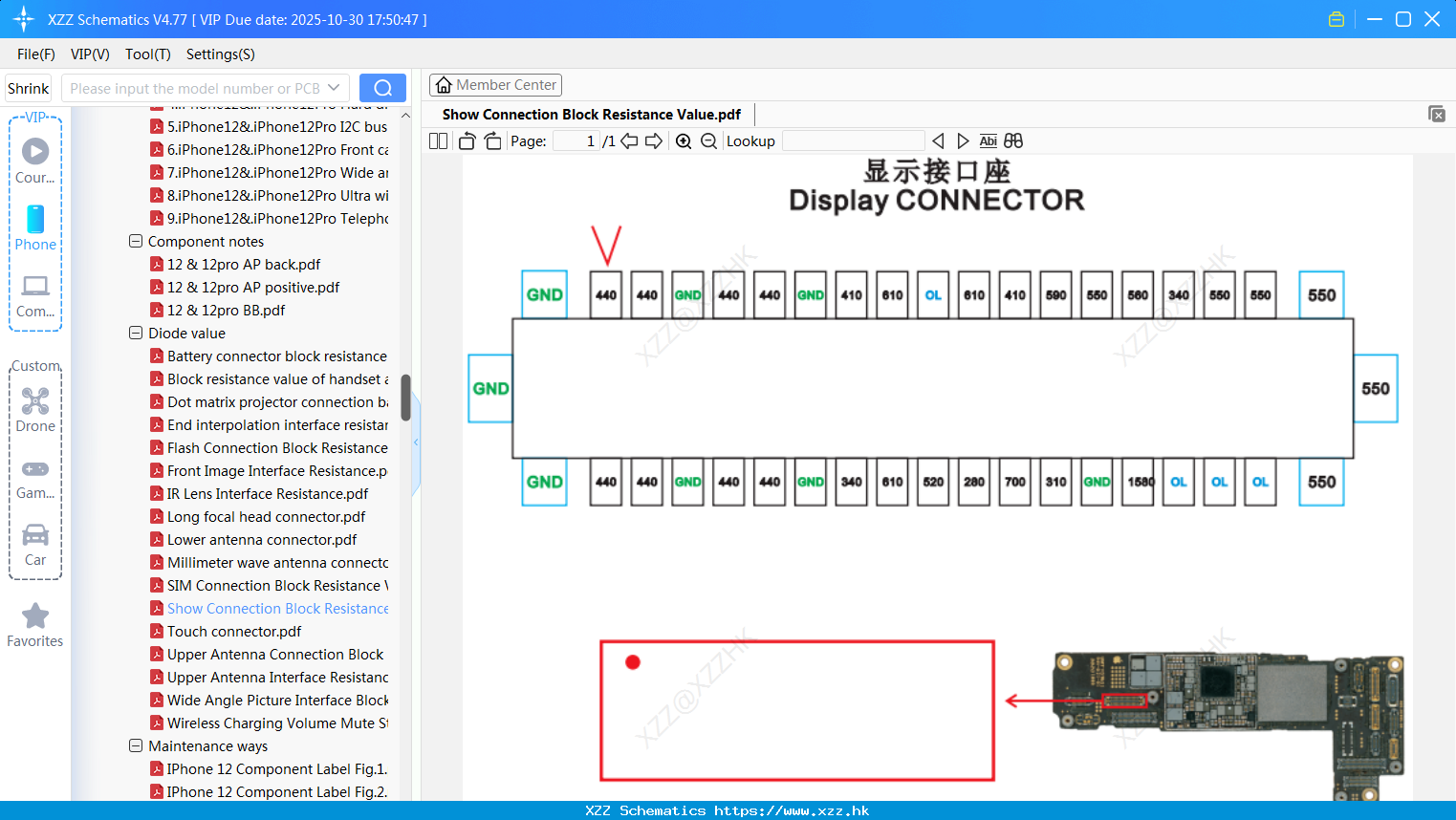Open Front Image Interface Resistance file
This screenshot has height=820, width=1456.
point(269,470)
